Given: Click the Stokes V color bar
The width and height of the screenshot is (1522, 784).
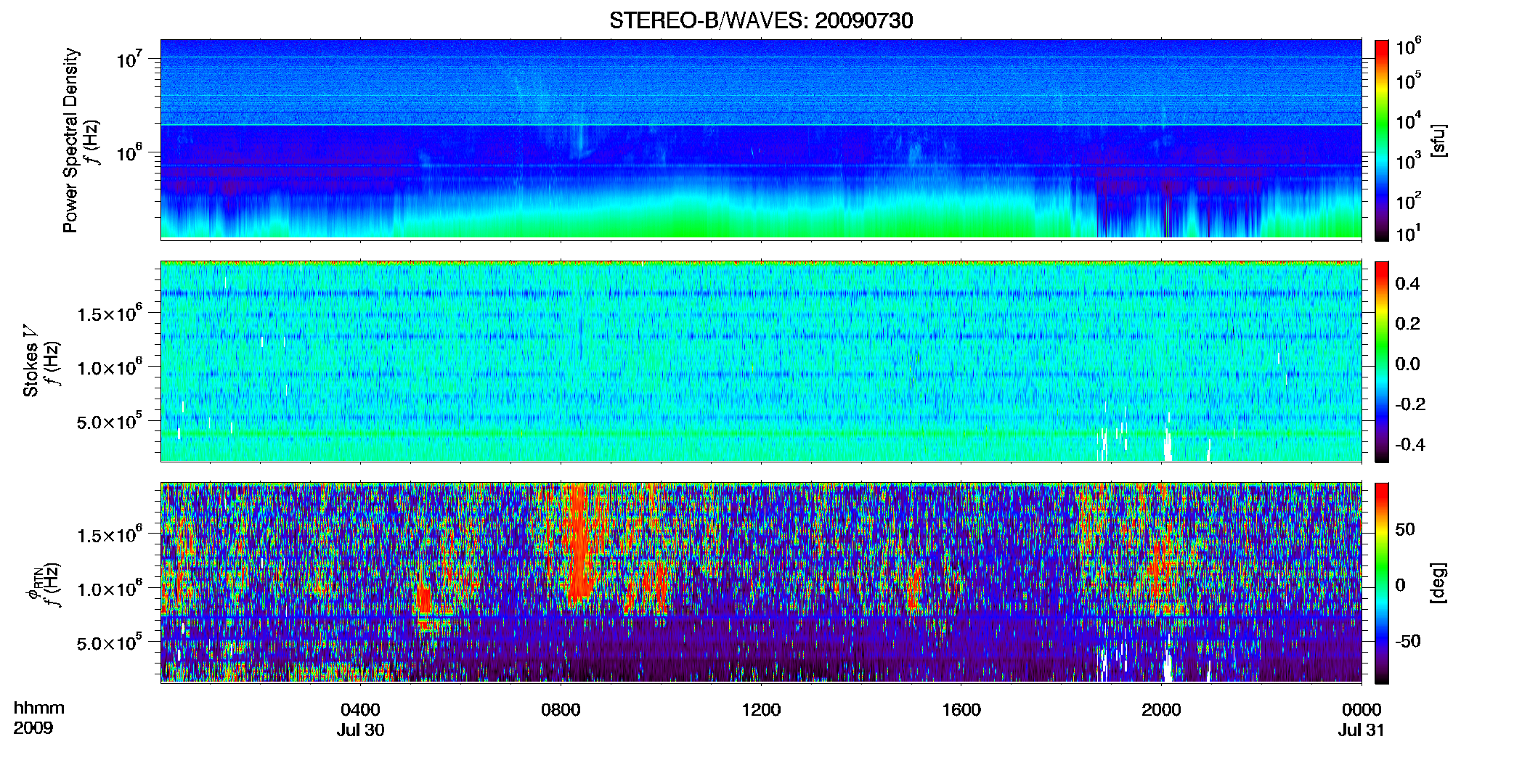Looking at the screenshot, I should pyautogui.click(x=1382, y=362).
